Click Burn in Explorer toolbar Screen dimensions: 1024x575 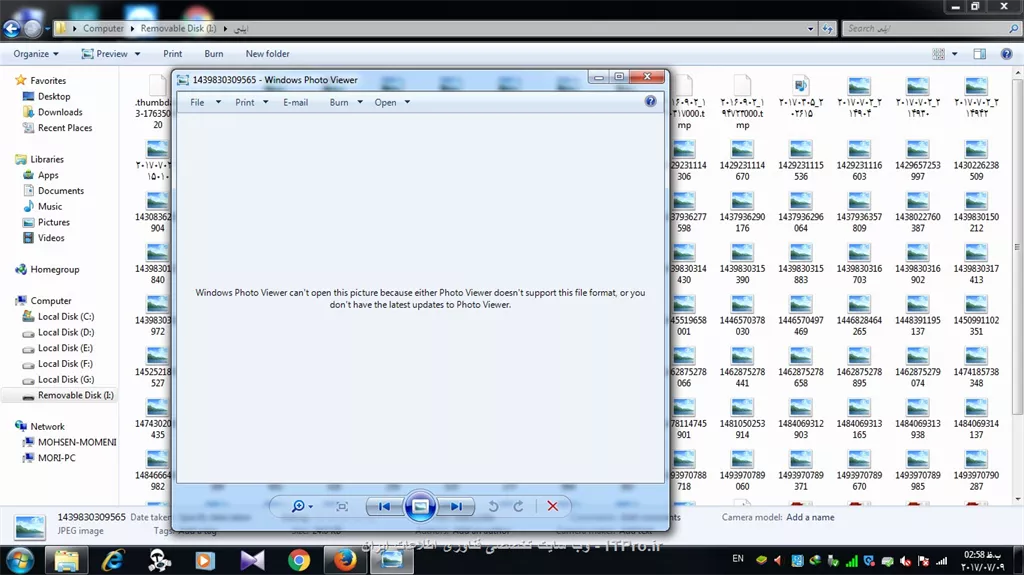214,54
